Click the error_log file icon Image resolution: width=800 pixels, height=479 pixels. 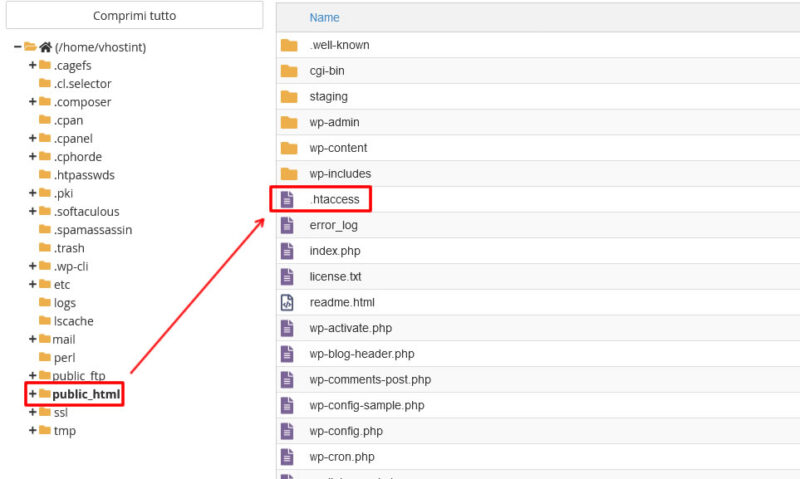coord(287,225)
